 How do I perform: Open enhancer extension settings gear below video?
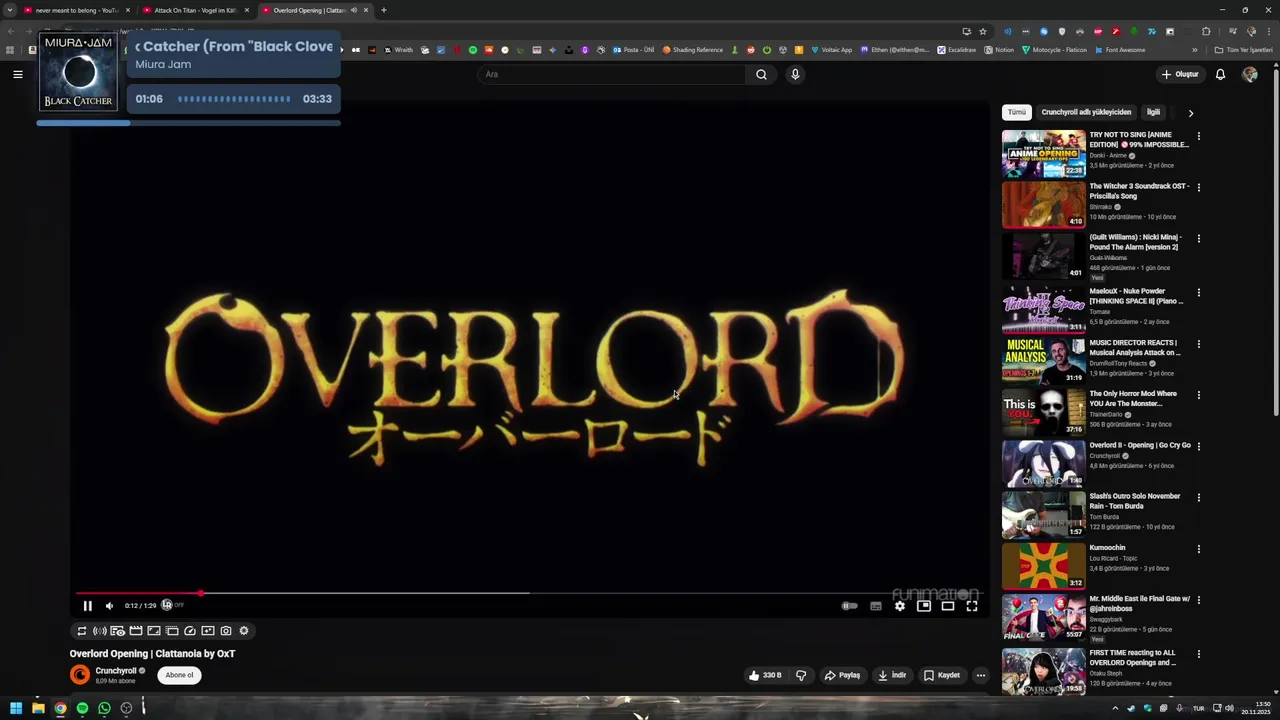pos(244,631)
